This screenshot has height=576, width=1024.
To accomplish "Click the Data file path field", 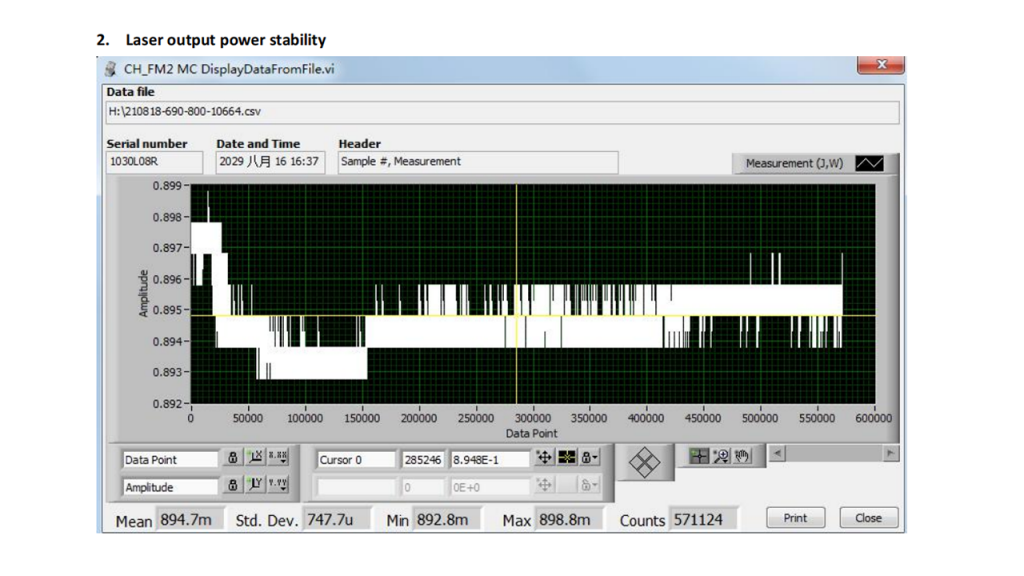I will tap(502, 112).
